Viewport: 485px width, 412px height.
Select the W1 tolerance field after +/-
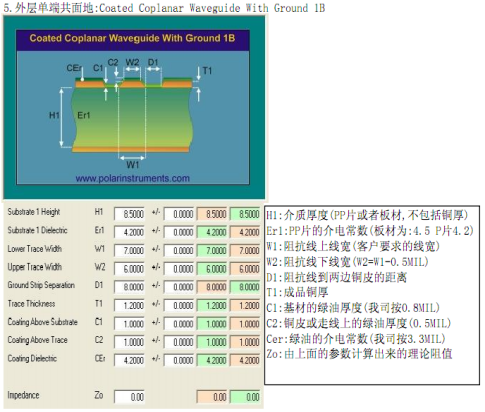(179, 250)
